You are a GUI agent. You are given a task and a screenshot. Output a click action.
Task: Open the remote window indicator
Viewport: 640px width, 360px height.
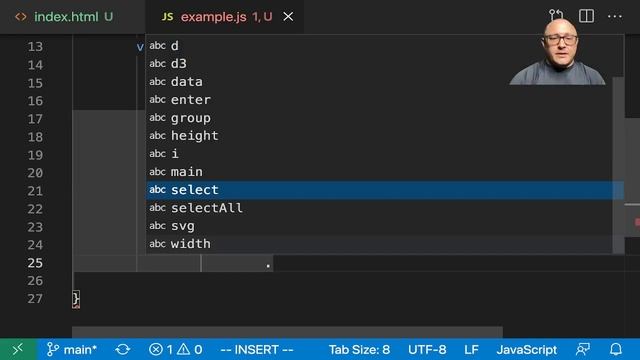coord(18,349)
